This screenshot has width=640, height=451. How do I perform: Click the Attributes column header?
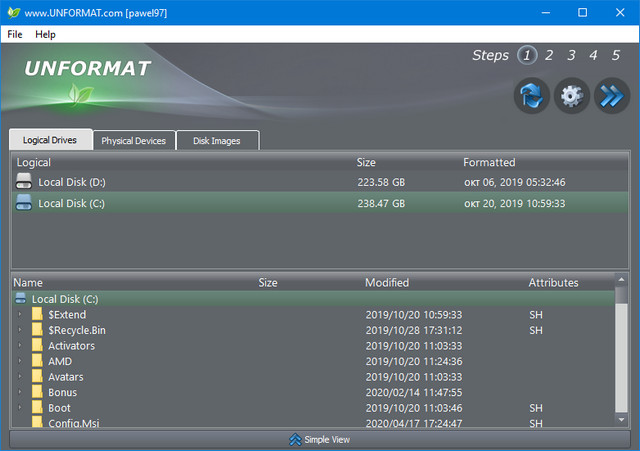[x=553, y=282]
